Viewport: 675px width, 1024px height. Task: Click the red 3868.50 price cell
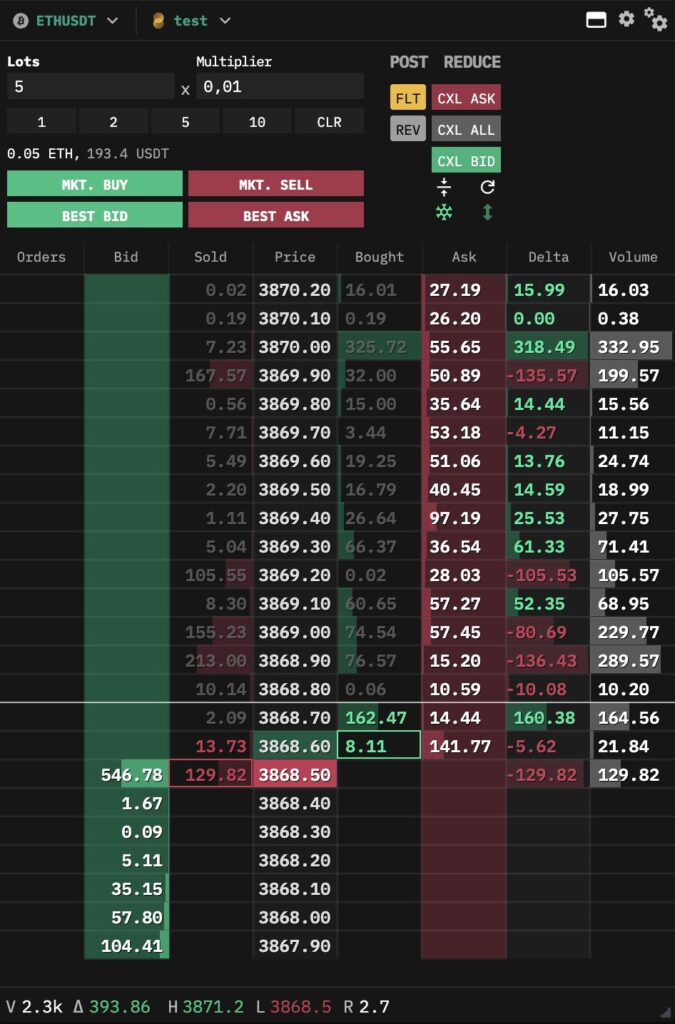click(x=295, y=775)
